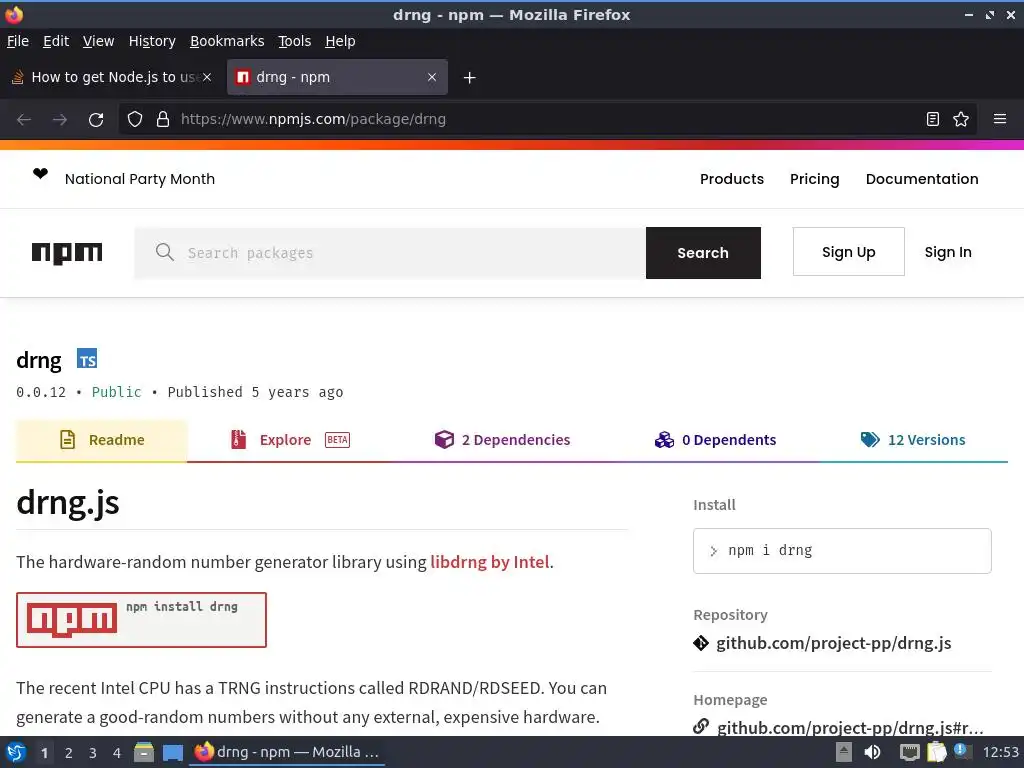
Task: Click the Public label
Action: tap(116, 392)
